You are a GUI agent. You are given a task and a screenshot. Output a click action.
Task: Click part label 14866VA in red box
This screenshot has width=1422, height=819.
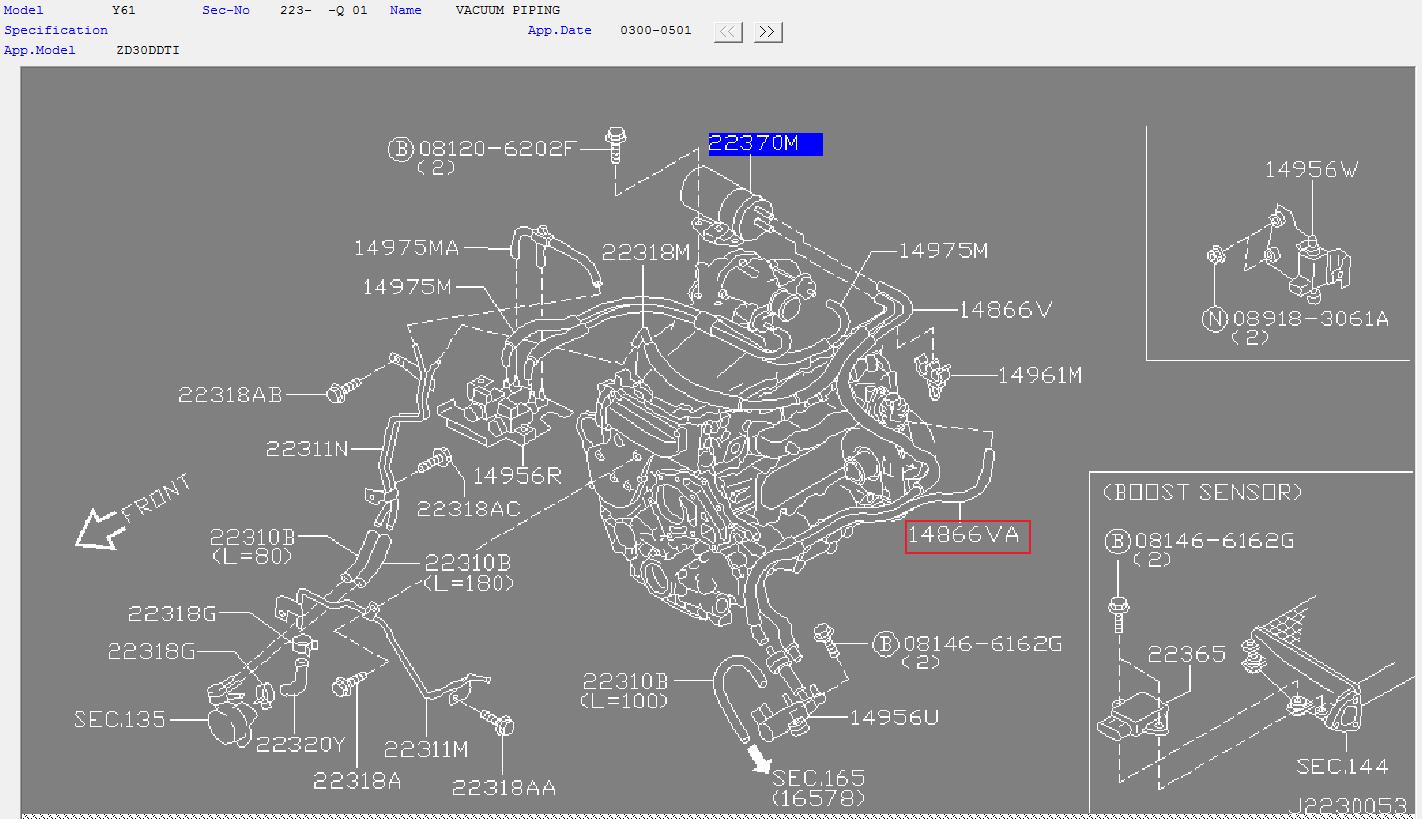[967, 536]
